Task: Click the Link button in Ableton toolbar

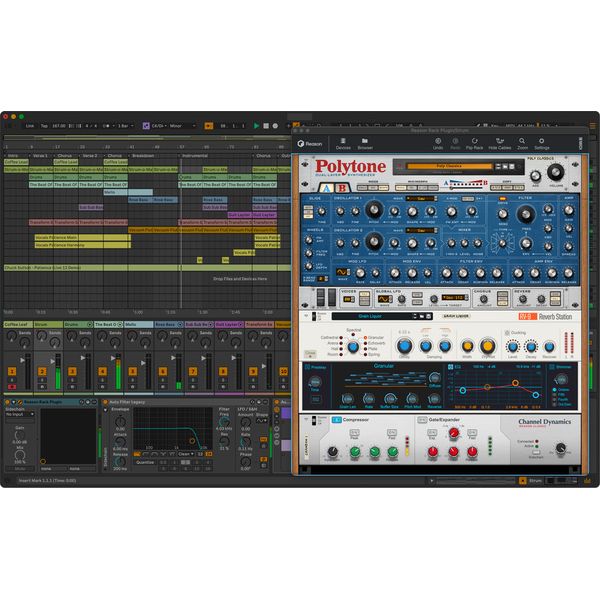Action: pyautogui.click(x=30, y=126)
